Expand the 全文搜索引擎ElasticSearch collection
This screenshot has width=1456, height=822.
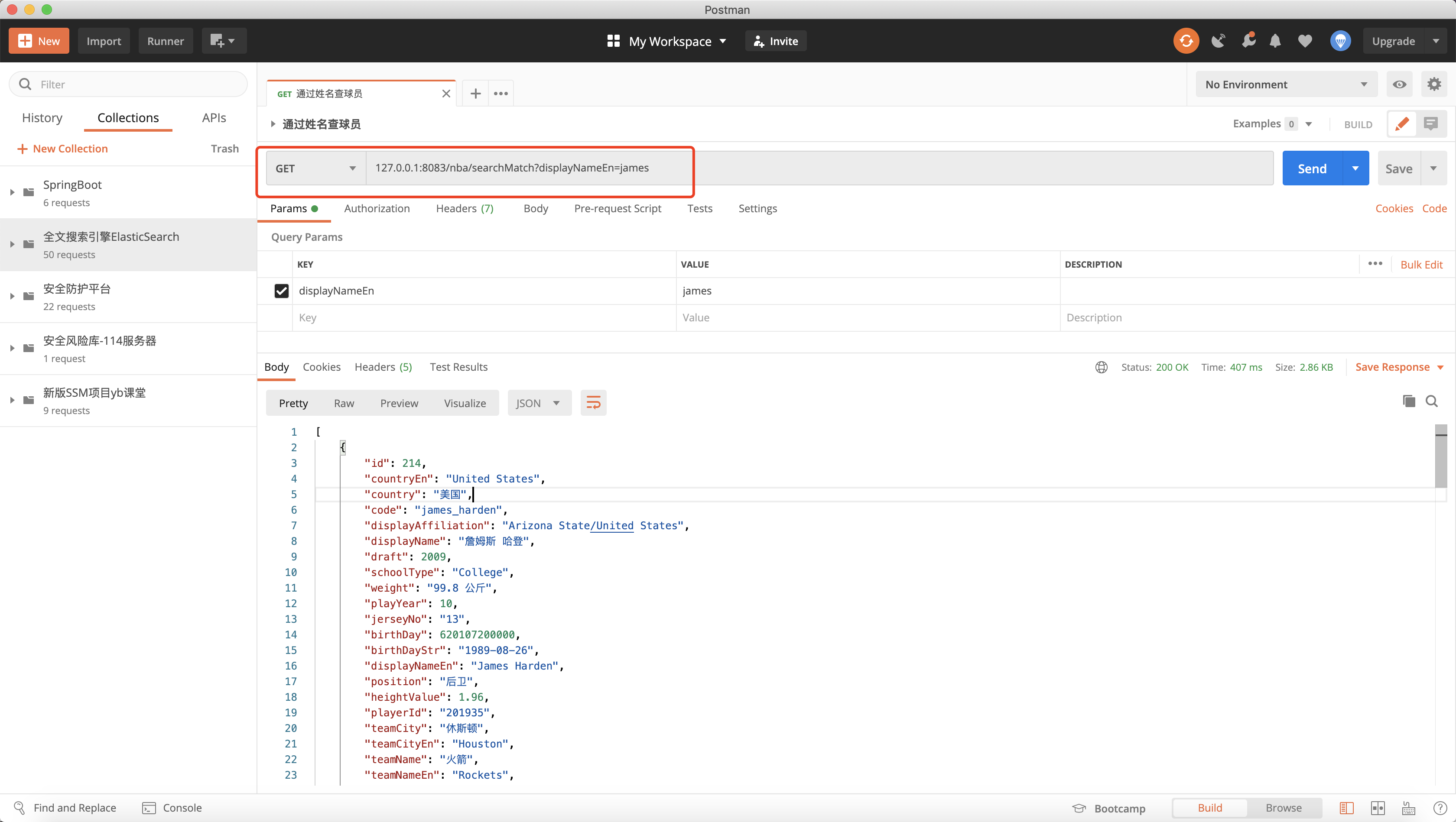13,244
